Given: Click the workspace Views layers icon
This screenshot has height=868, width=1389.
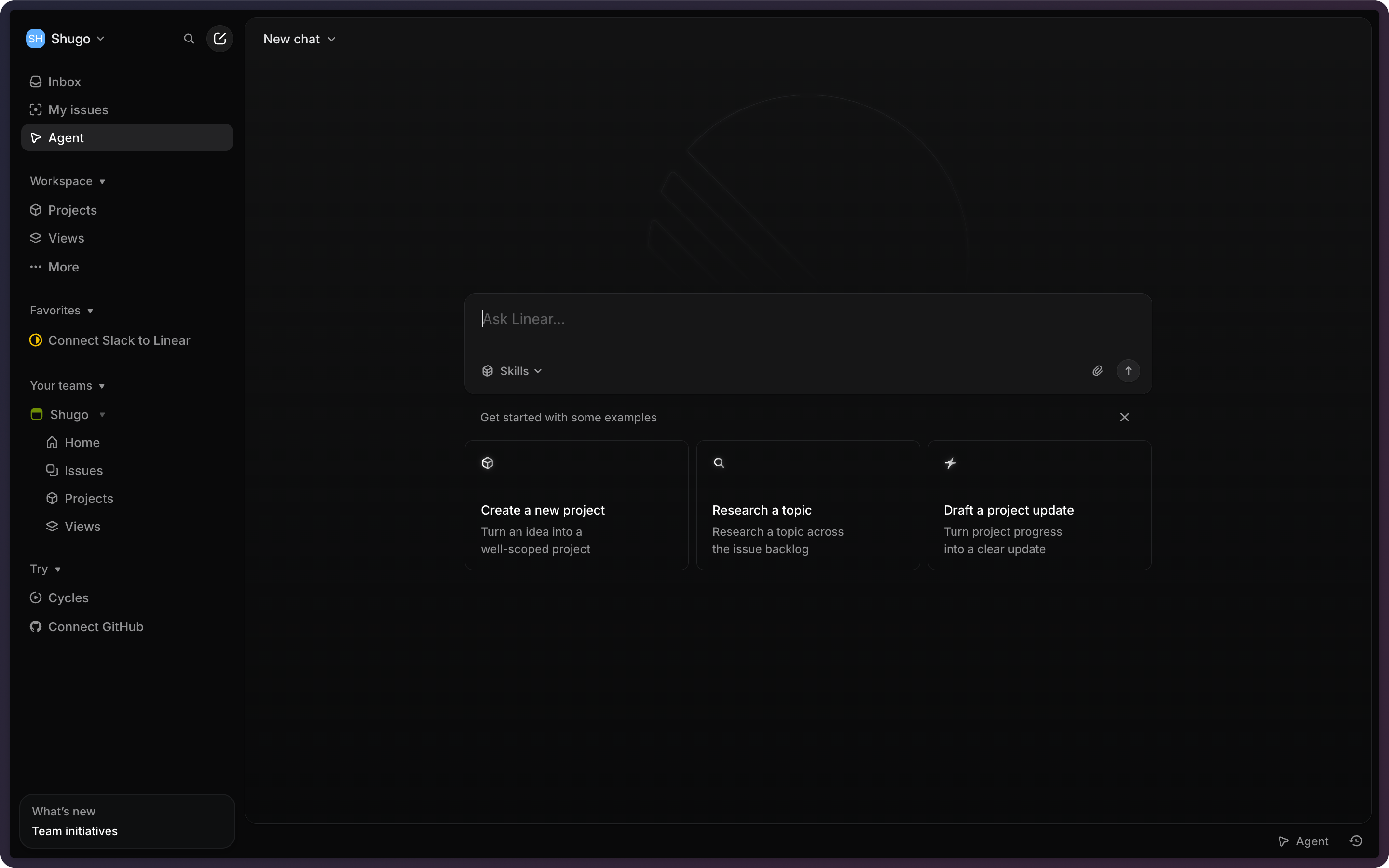Looking at the screenshot, I should pyautogui.click(x=36, y=238).
